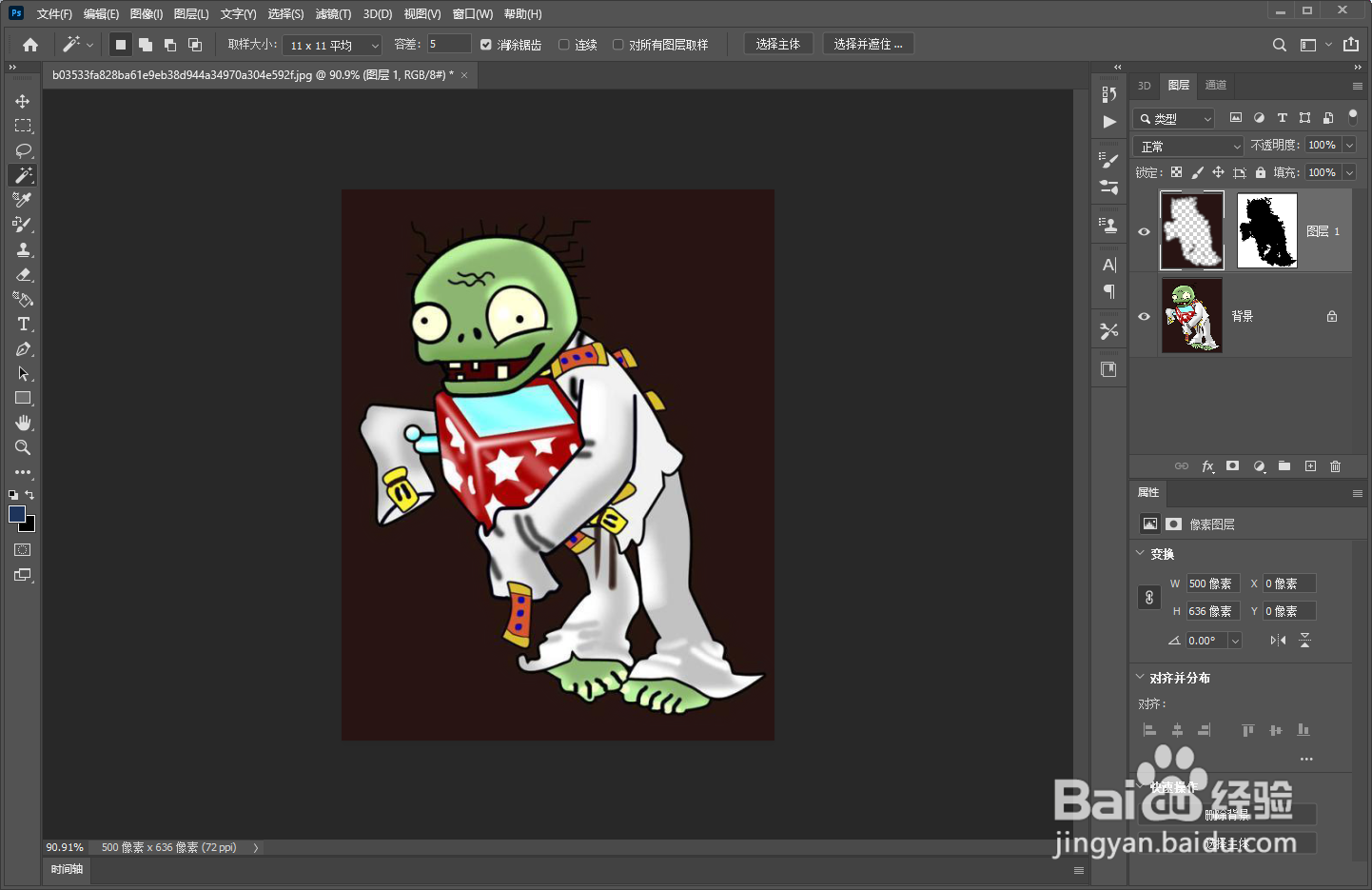This screenshot has height=890, width=1372.
Task: Enable Sample All Layers checkbox
Action: pos(618,45)
